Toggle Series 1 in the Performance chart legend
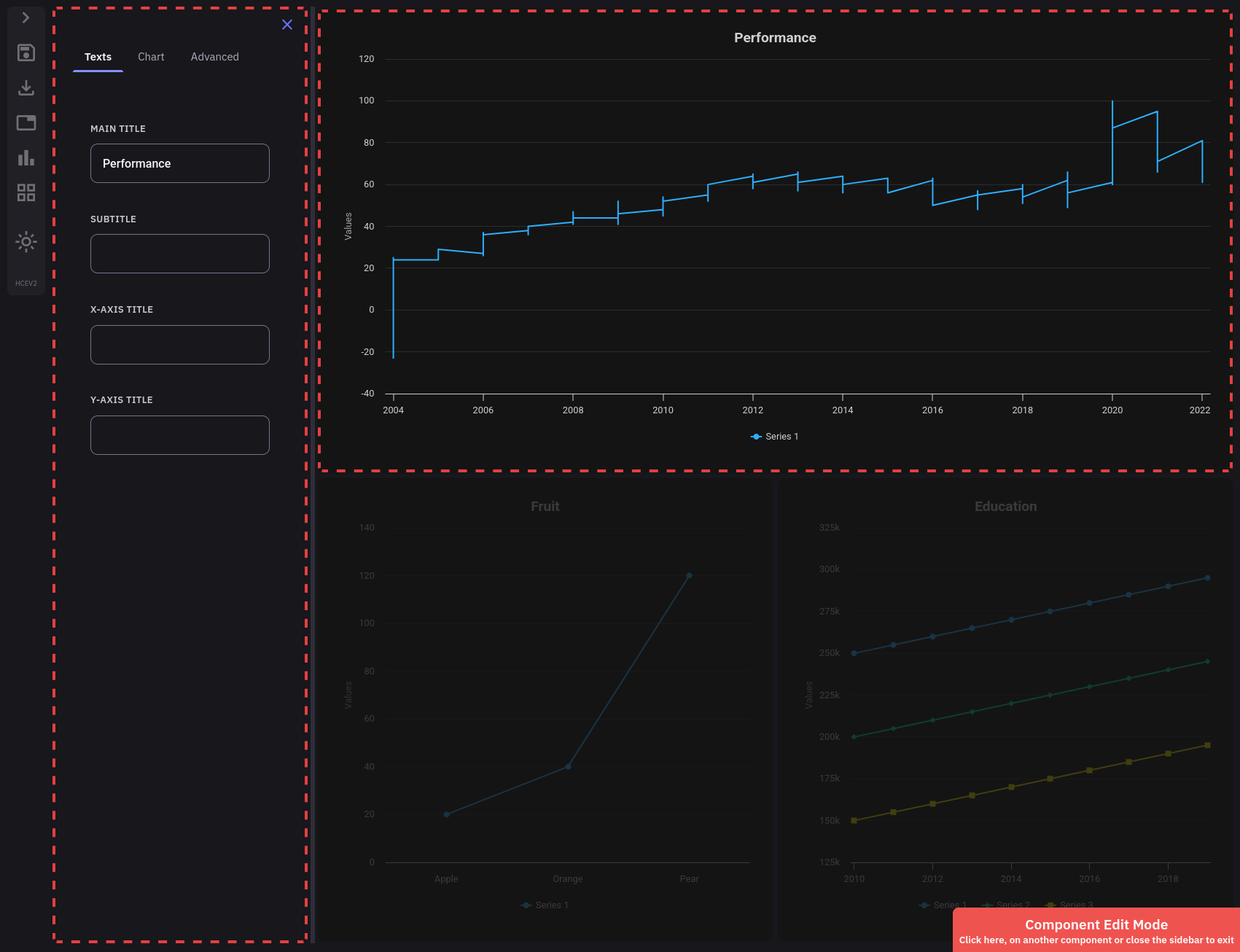Image resolution: width=1240 pixels, height=952 pixels. [773, 436]
